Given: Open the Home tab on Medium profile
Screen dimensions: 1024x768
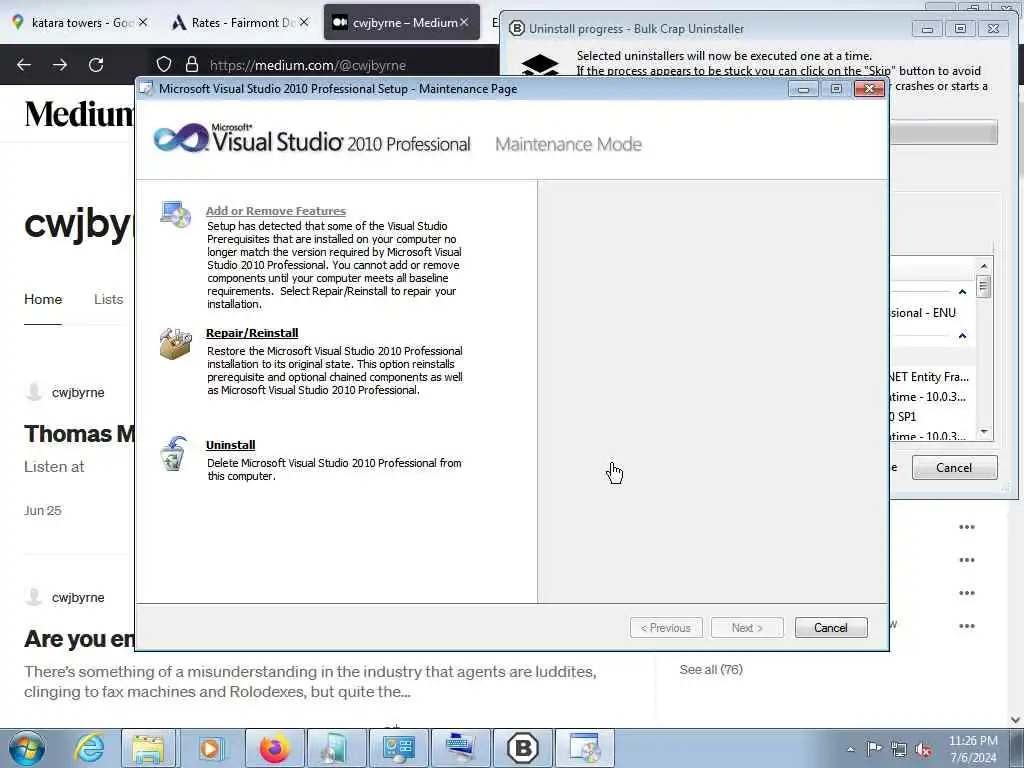Looking at the screenshot, I should (x=43, y=300).
